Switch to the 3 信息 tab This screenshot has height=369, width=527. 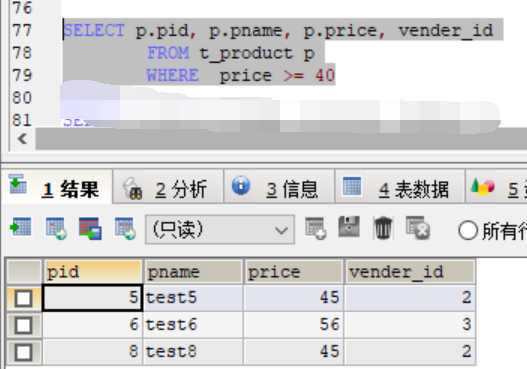[279, 188]
